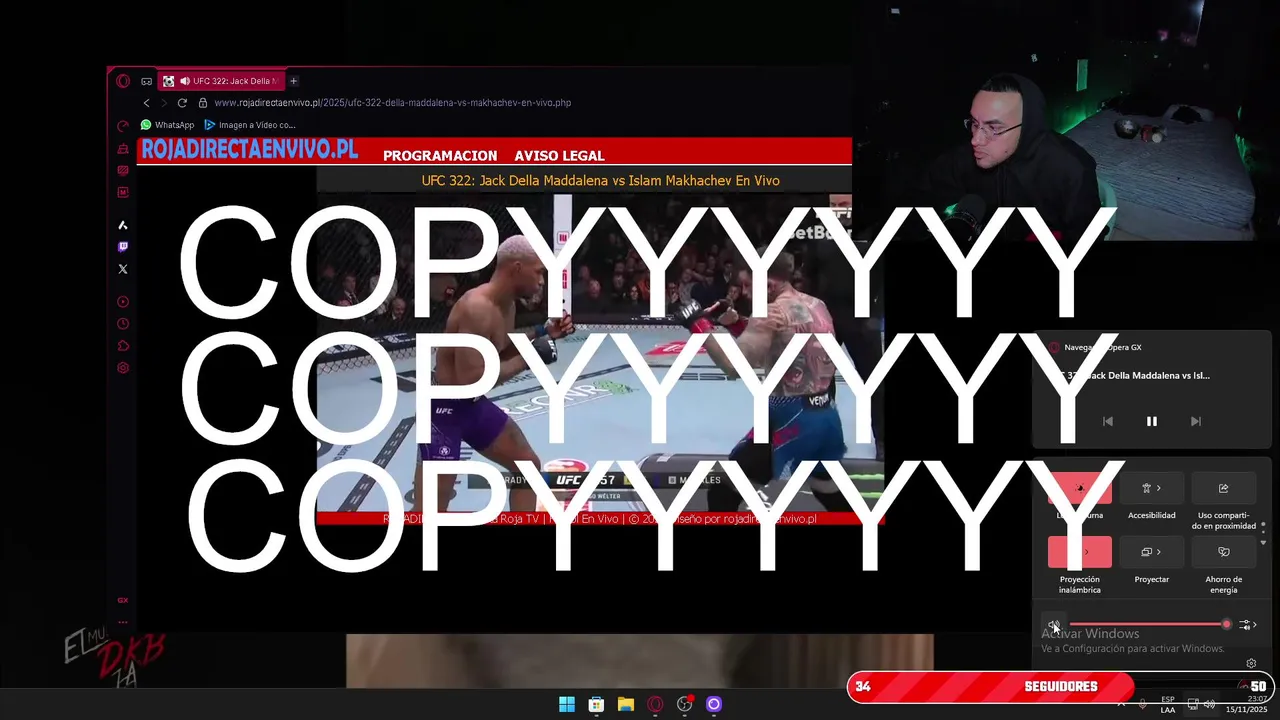
Task: Toggle Uso compartido en proximidad tile
Action: [1224, 488]
